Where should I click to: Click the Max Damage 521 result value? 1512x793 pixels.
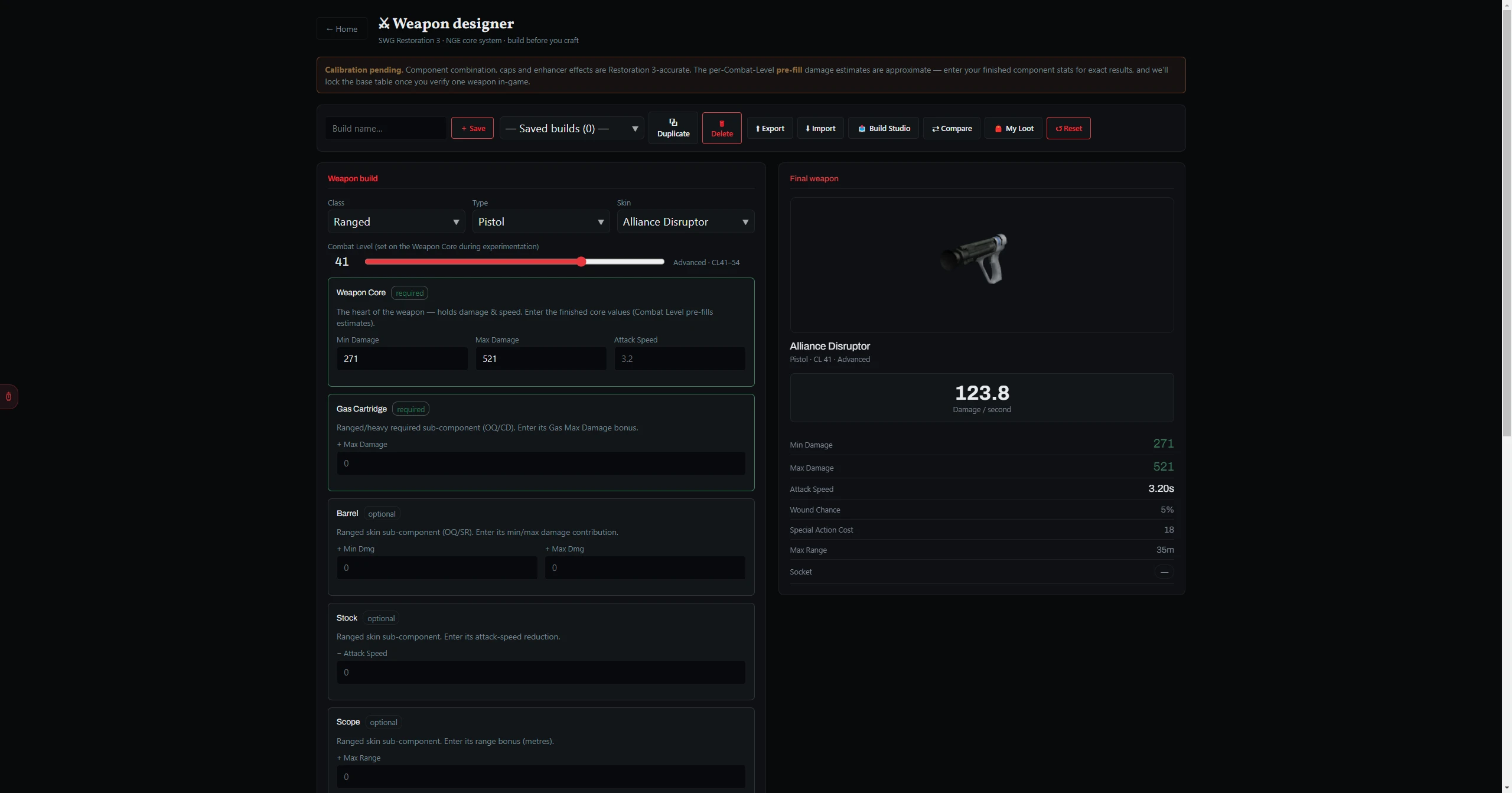click(x=1163, y=466)
